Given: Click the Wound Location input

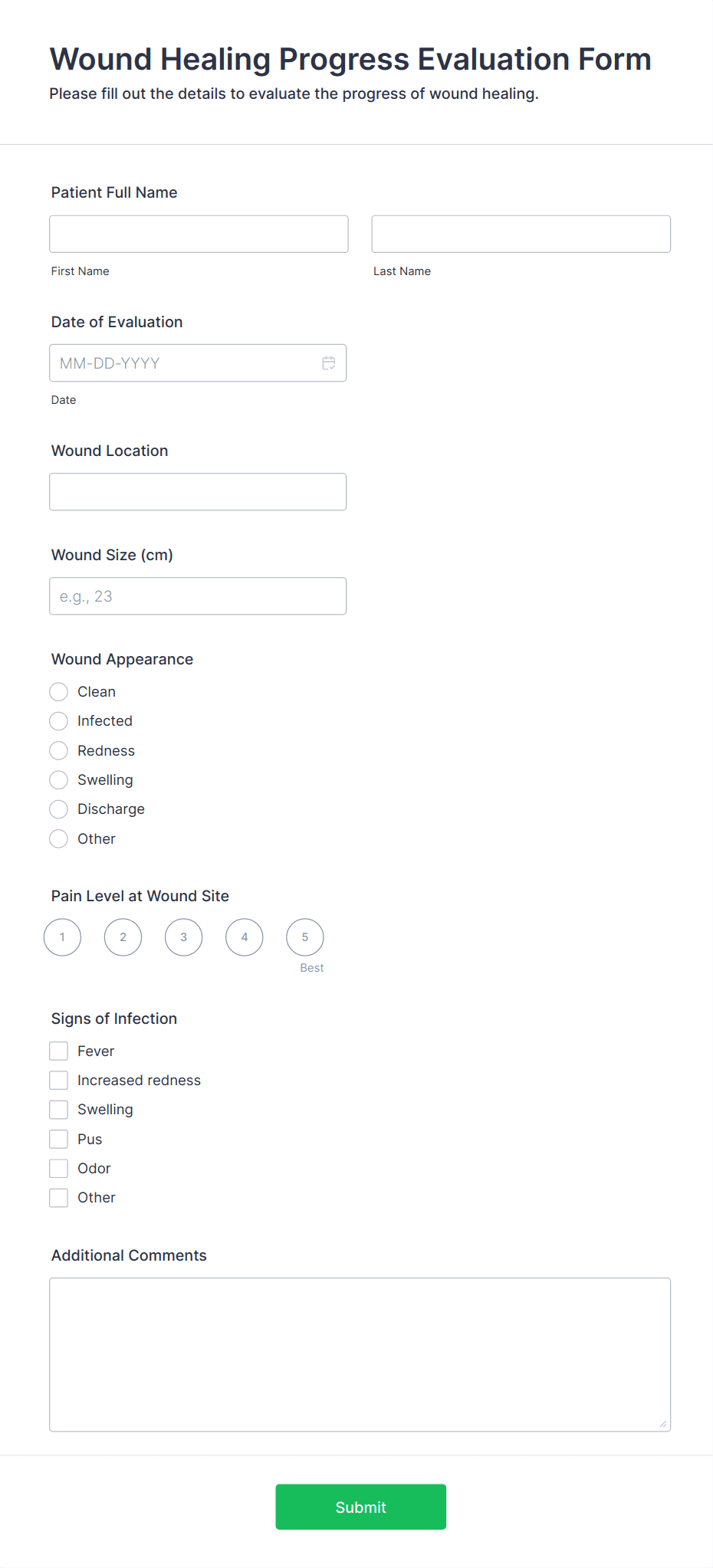Looking at the screenshot, I should tap(198, 492).
